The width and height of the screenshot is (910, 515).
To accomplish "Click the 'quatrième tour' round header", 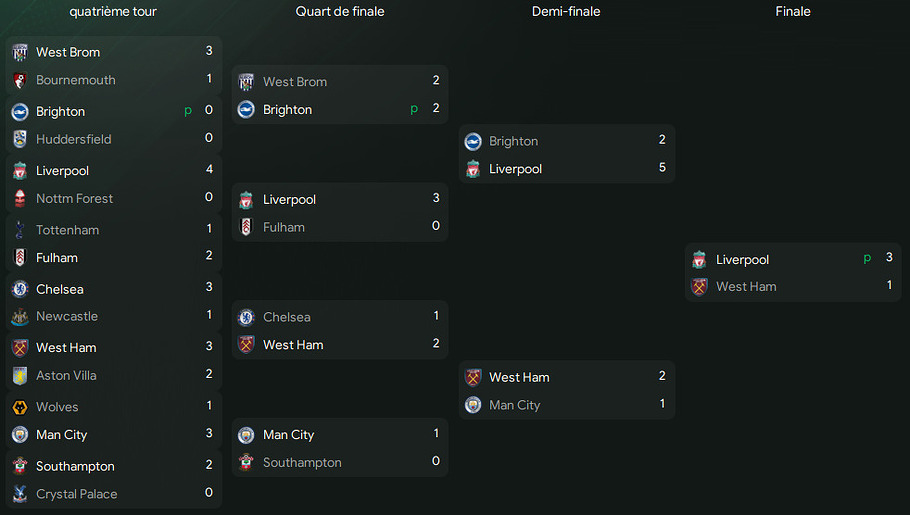I will tap(113, 12).
